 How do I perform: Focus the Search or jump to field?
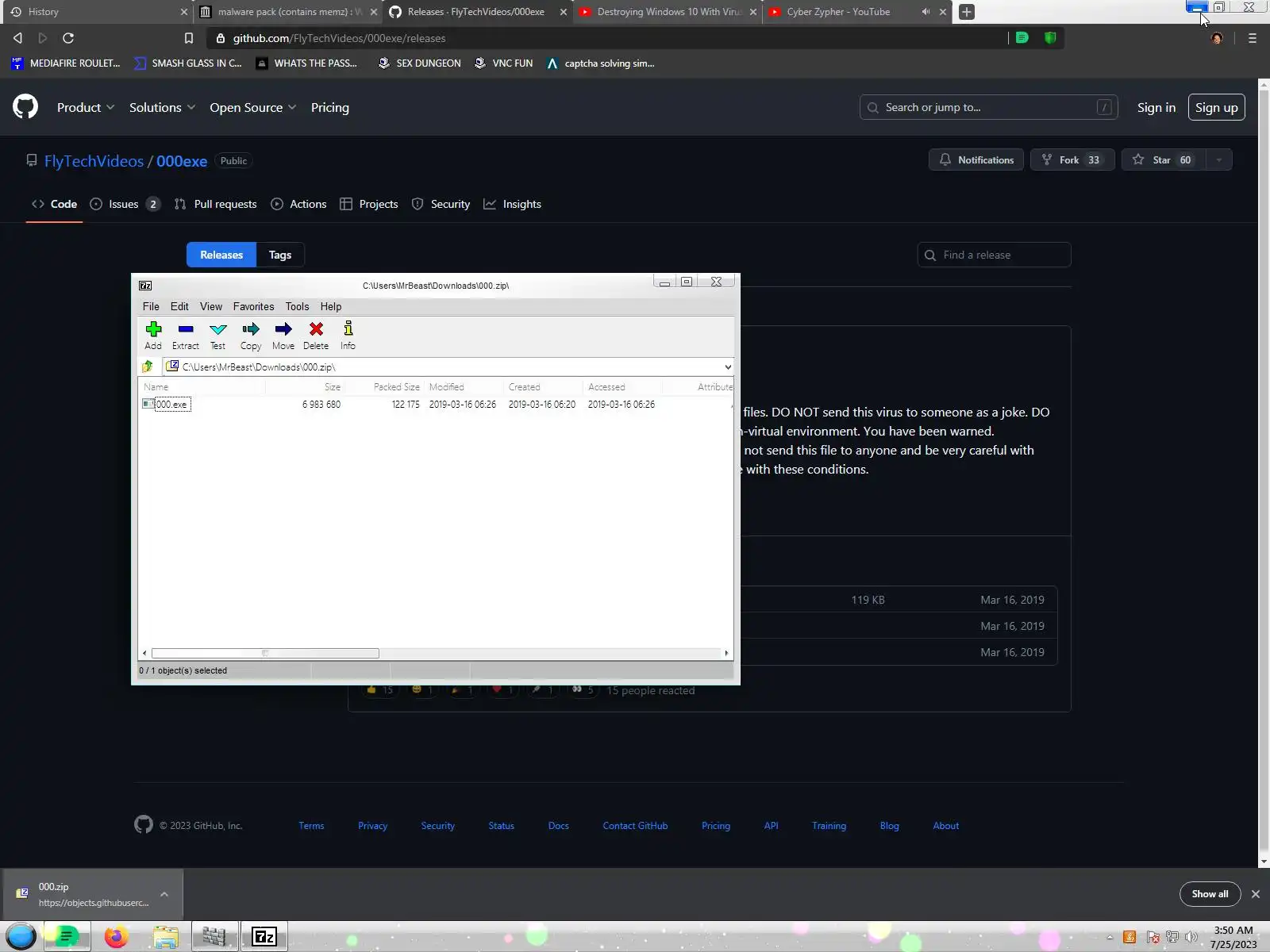coord(988,107)
